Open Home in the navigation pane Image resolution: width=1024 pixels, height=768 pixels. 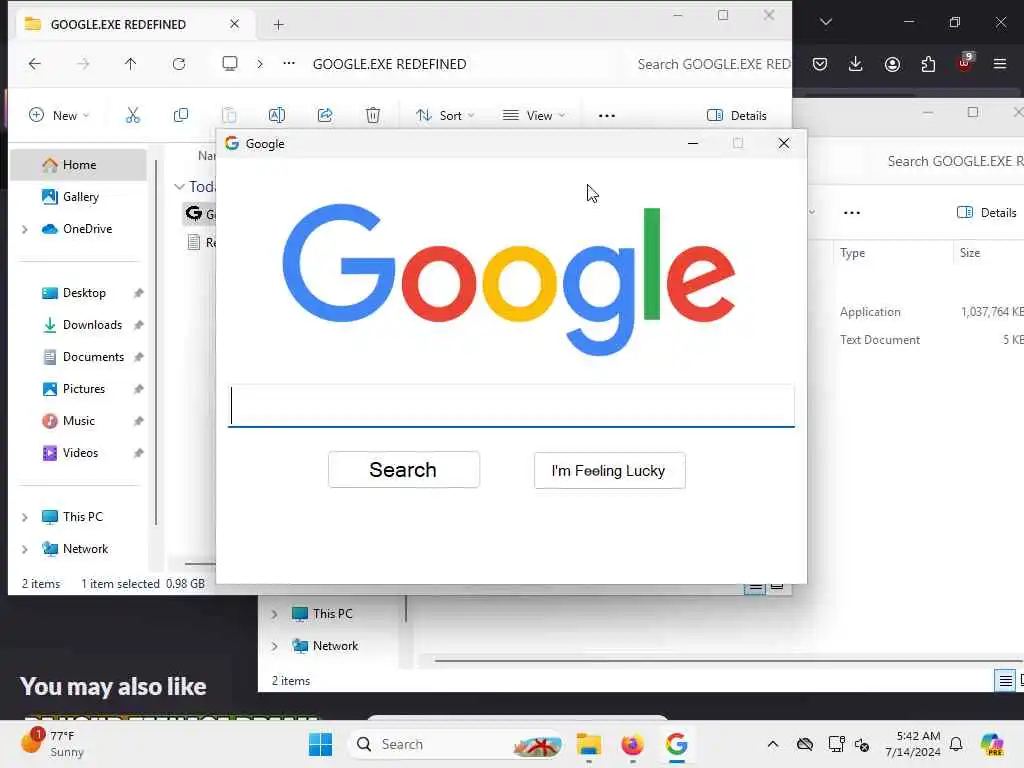coord(78,165)
